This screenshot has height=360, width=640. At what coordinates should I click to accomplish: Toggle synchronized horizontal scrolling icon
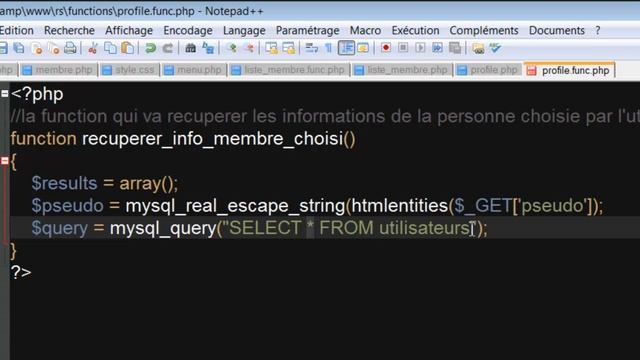(289, 48)
